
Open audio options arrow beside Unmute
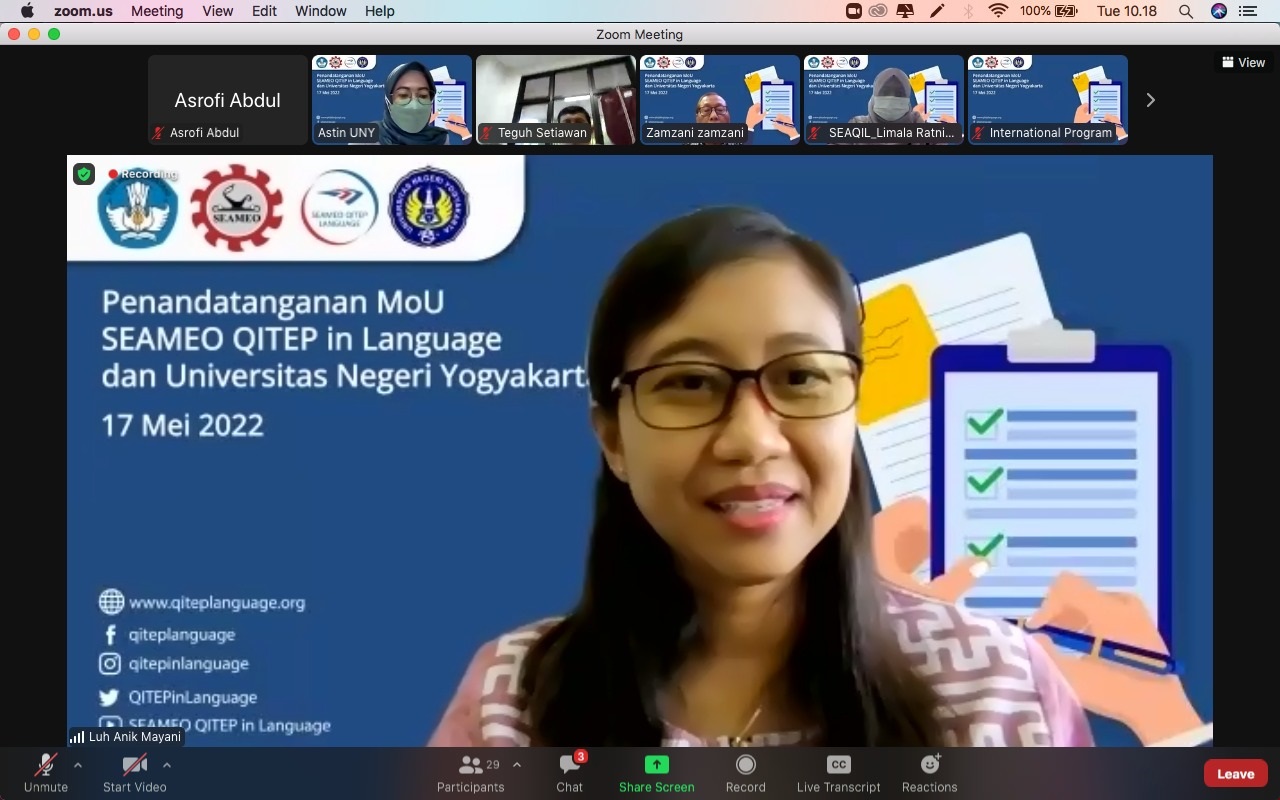(78, 766)
